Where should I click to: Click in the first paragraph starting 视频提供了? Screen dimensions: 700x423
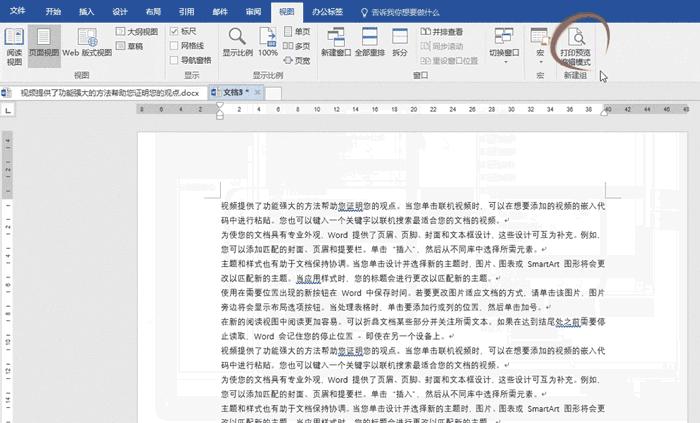click(x=413, y=213)
